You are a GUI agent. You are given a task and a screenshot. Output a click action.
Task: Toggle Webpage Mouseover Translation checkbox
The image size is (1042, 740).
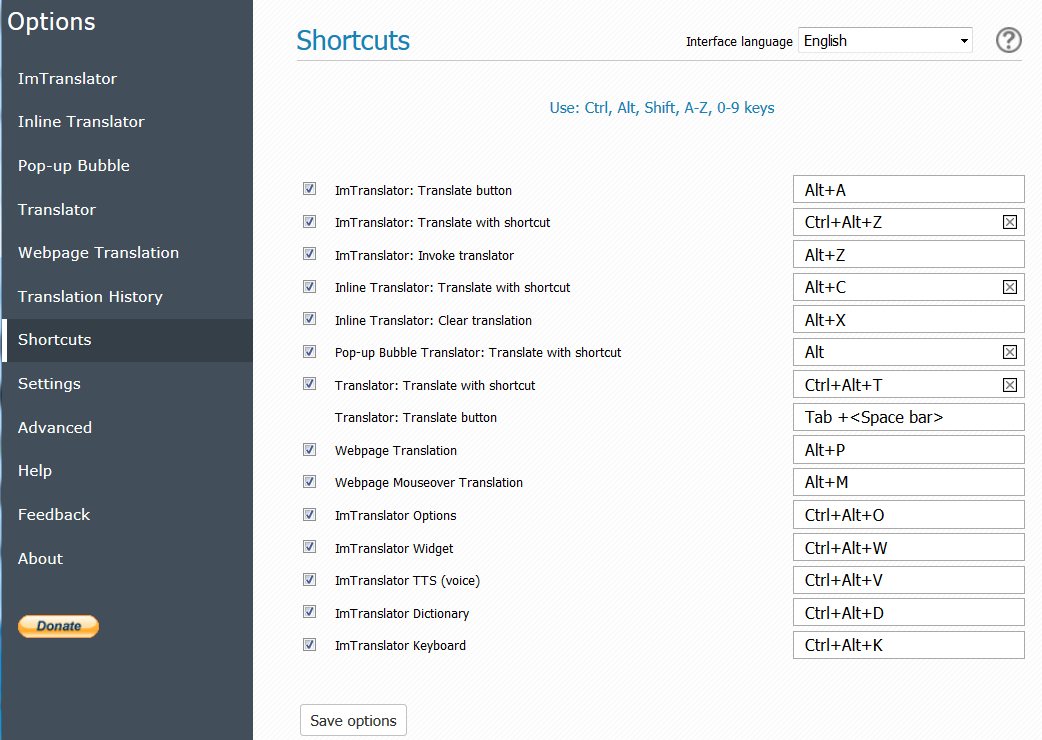(310, 482)
